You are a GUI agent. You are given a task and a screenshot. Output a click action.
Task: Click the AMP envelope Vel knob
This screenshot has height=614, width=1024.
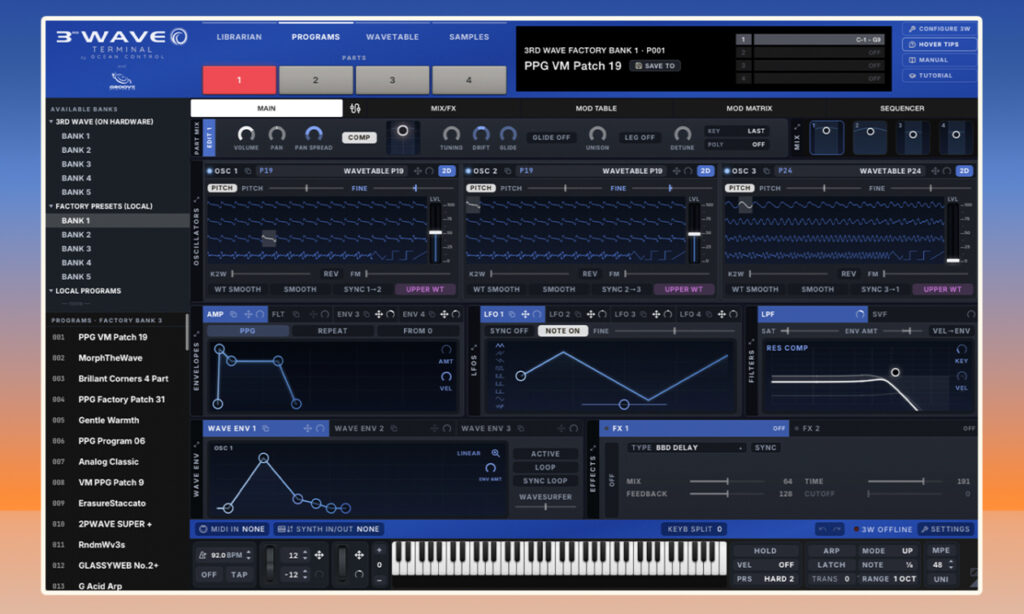pyautogui.click(x=446, y=376)
